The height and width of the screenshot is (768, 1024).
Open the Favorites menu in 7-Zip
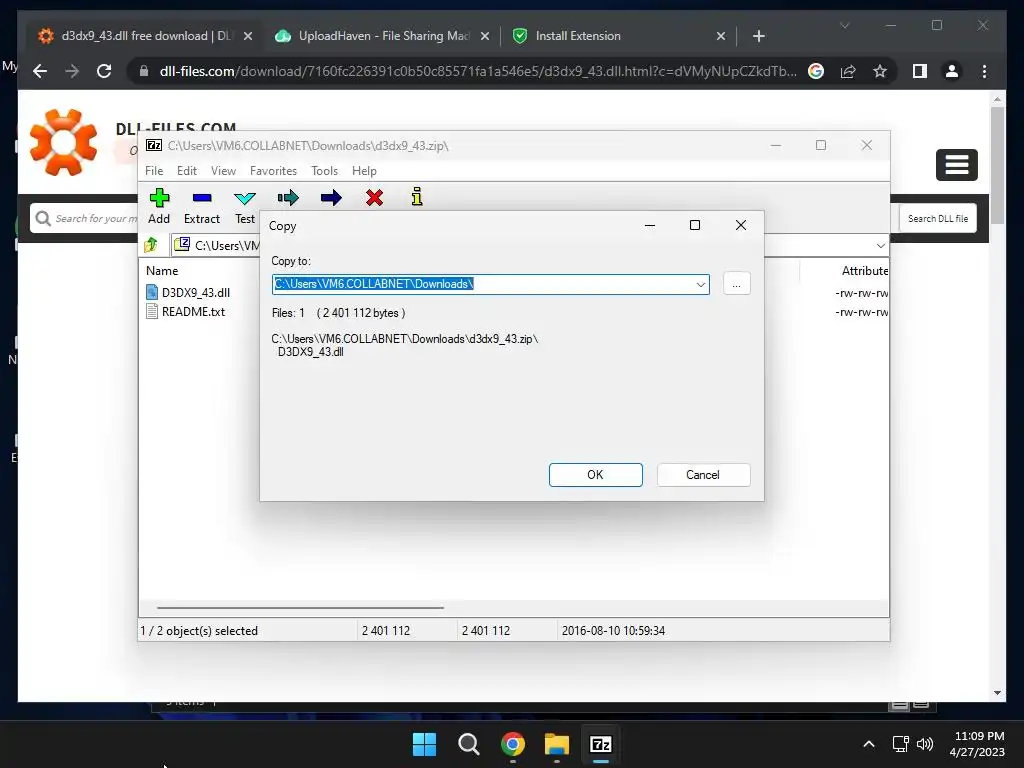pyautogui.click(x=273, y=170)
